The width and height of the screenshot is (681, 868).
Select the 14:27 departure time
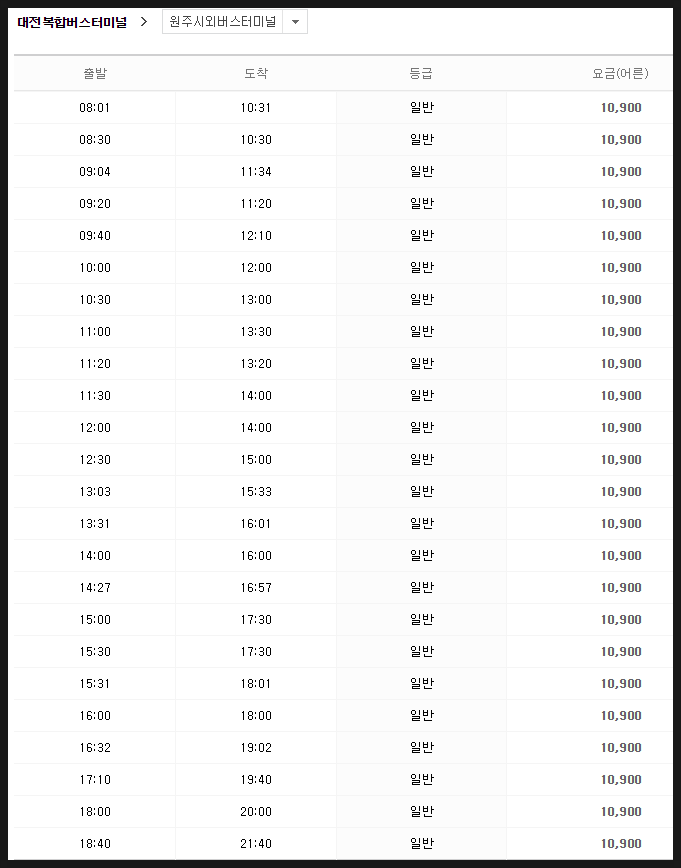pyautogui.click(x=95, y=587)
